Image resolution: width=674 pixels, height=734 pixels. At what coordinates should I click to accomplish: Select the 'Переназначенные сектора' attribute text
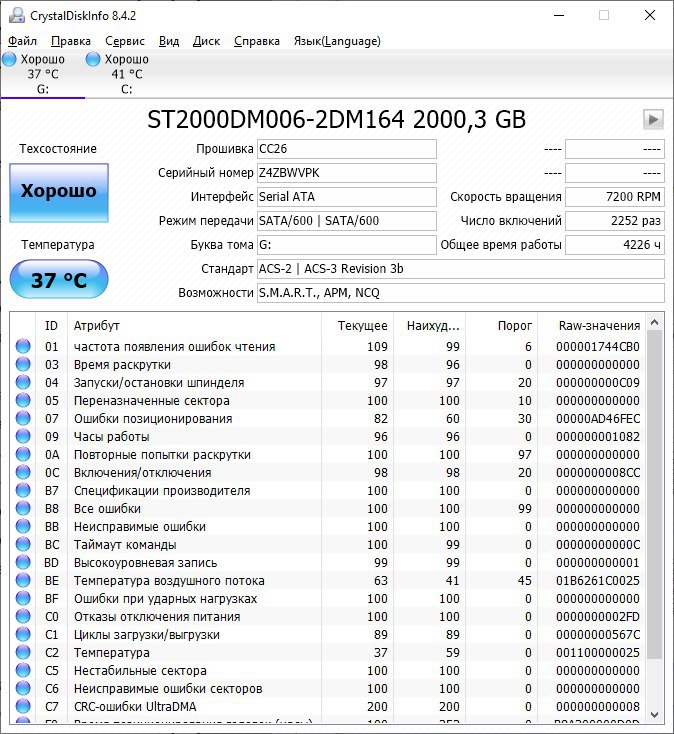click(x=152, y=401)
